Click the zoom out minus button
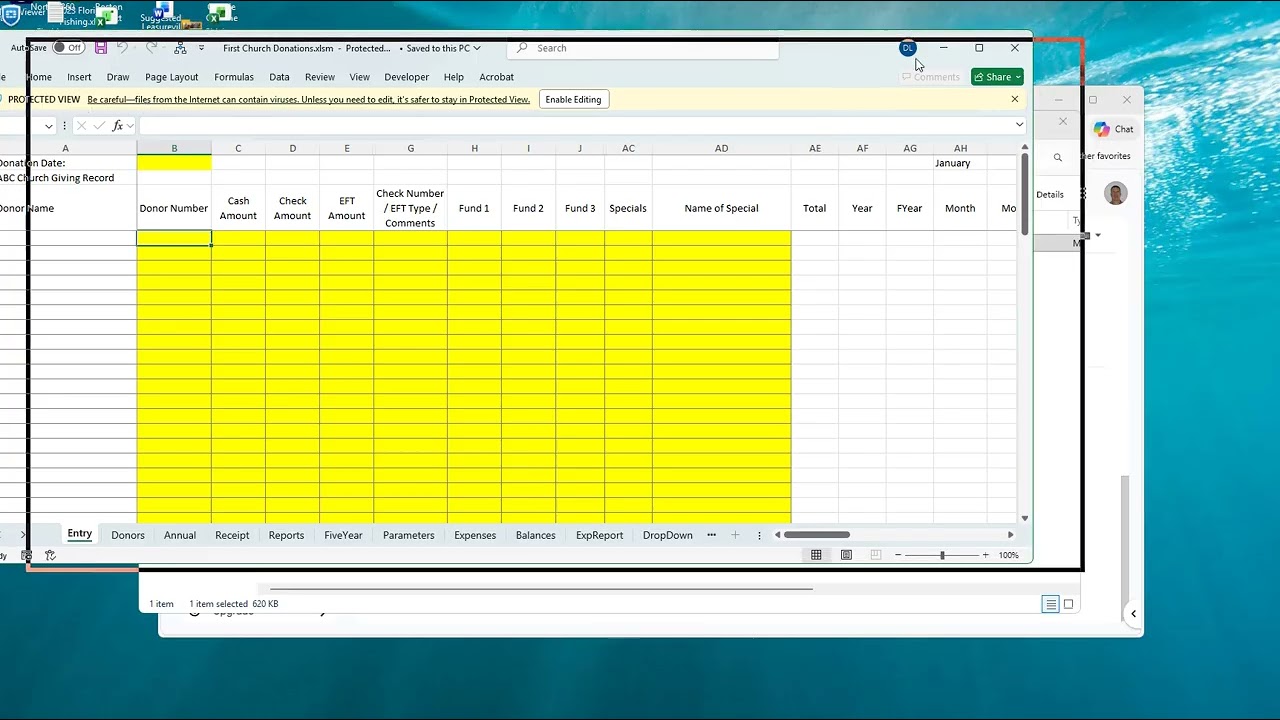This screenshot has width=1280, height=720. point(898,555)
